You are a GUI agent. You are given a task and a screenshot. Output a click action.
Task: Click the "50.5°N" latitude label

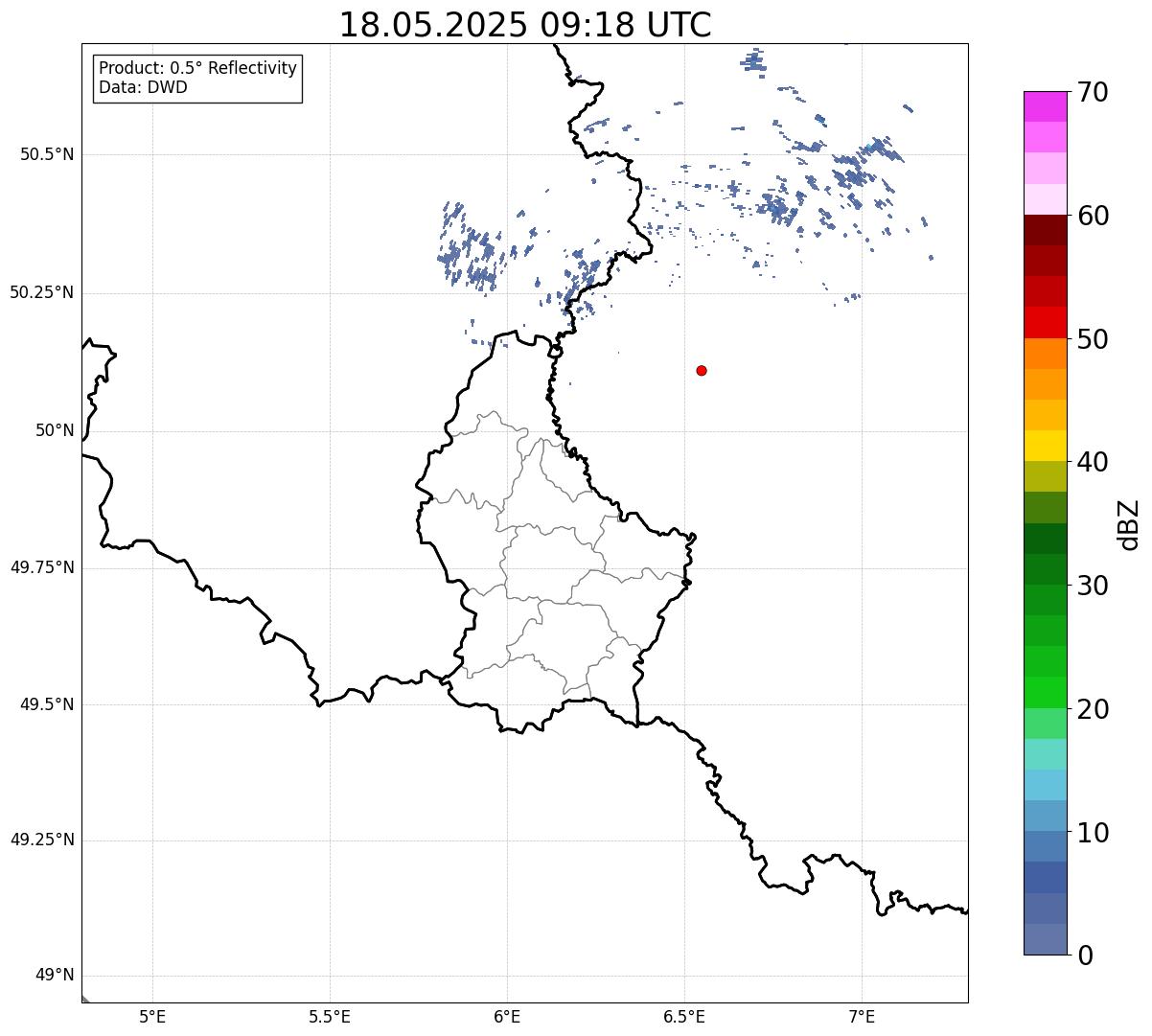tap(47, 154)
